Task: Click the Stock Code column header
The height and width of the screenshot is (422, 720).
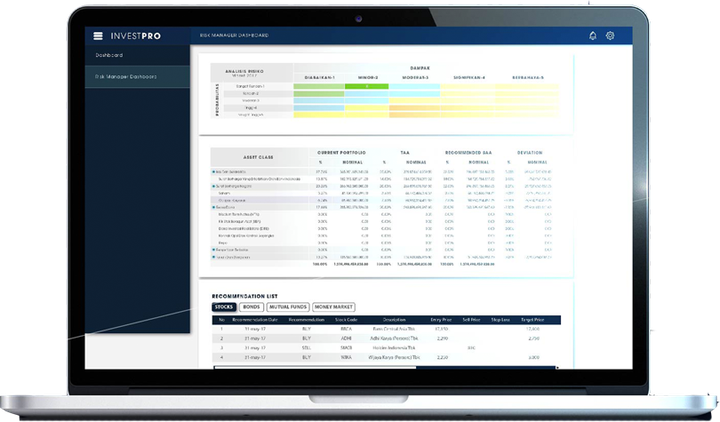Action: pos(346,320)
